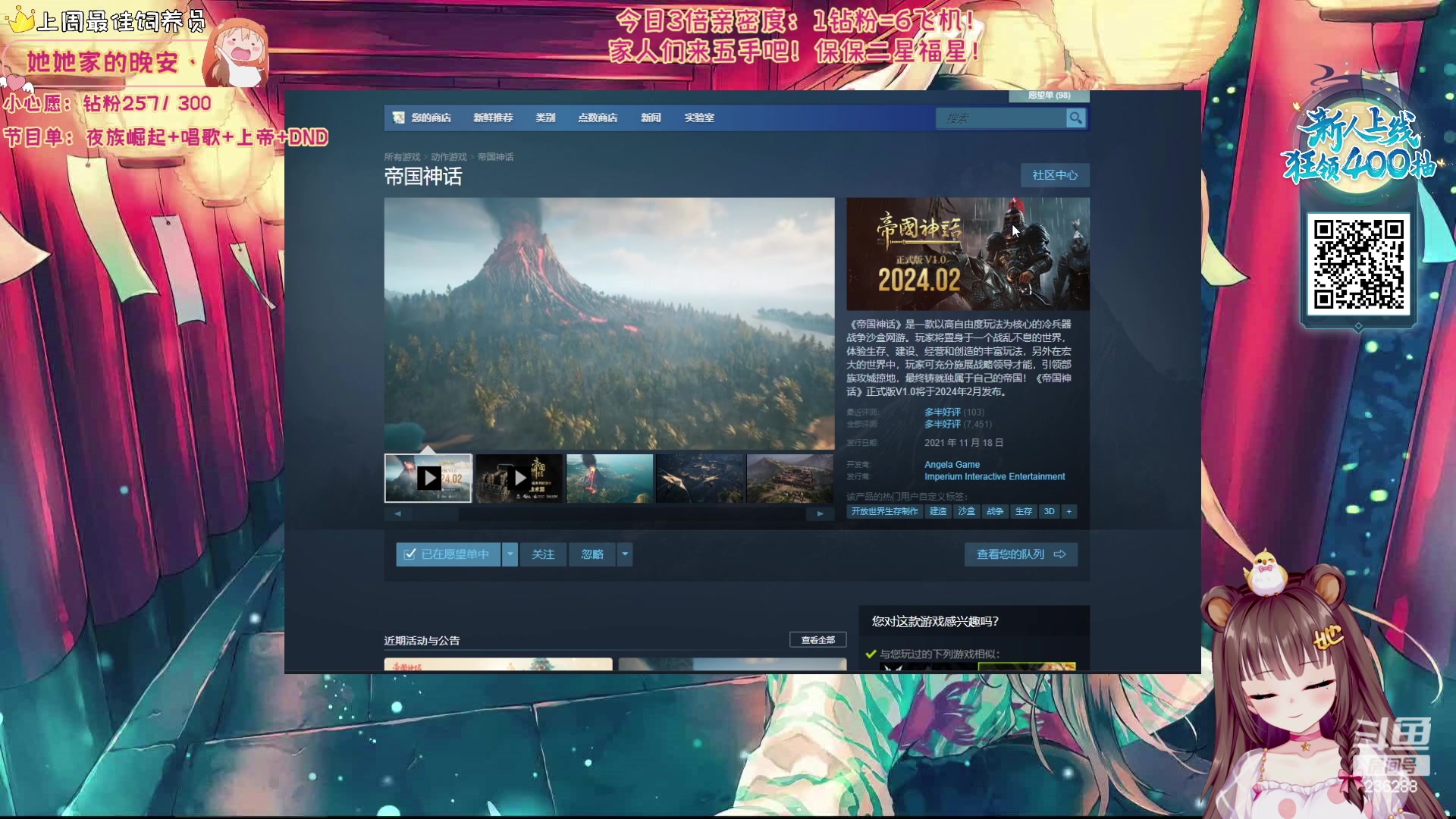Click the 沙盒 tag

tap(967, 512)
